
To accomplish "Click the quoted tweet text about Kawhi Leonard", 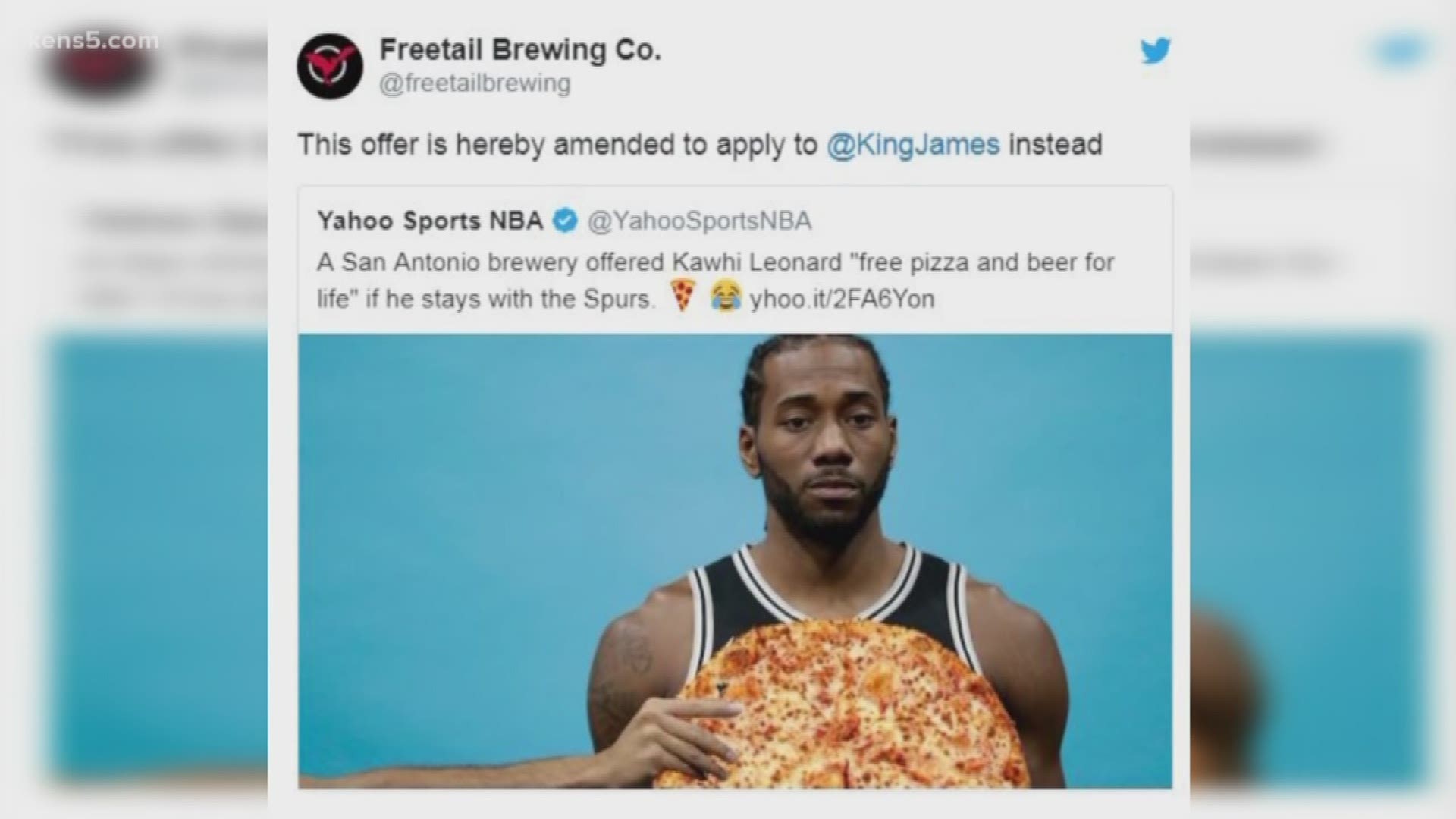I will (715, 281).
